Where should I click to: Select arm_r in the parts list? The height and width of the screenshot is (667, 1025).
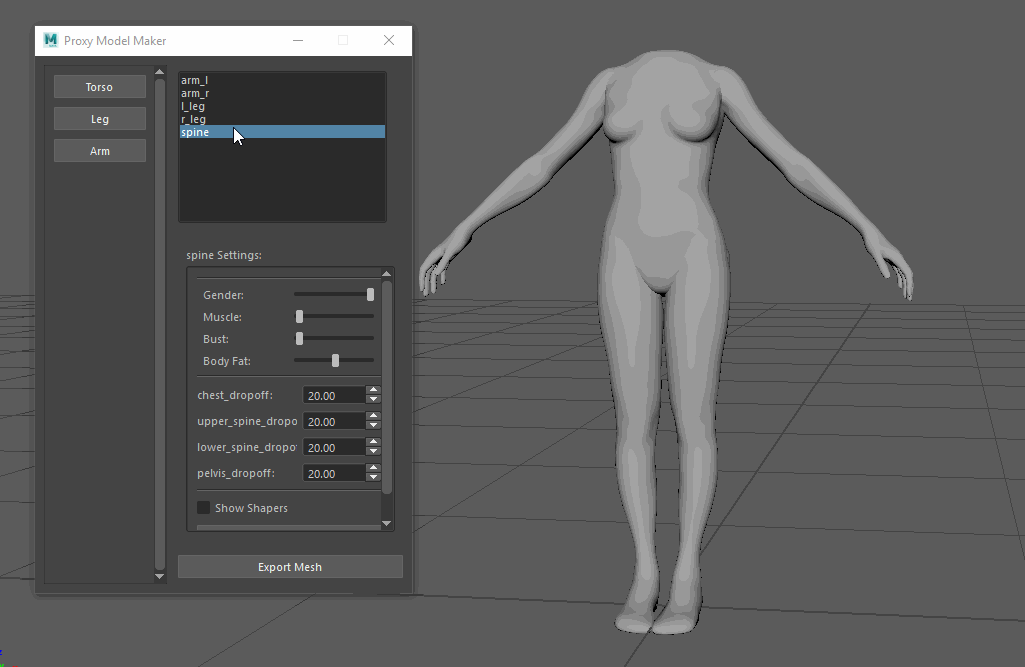pos(195,93)
